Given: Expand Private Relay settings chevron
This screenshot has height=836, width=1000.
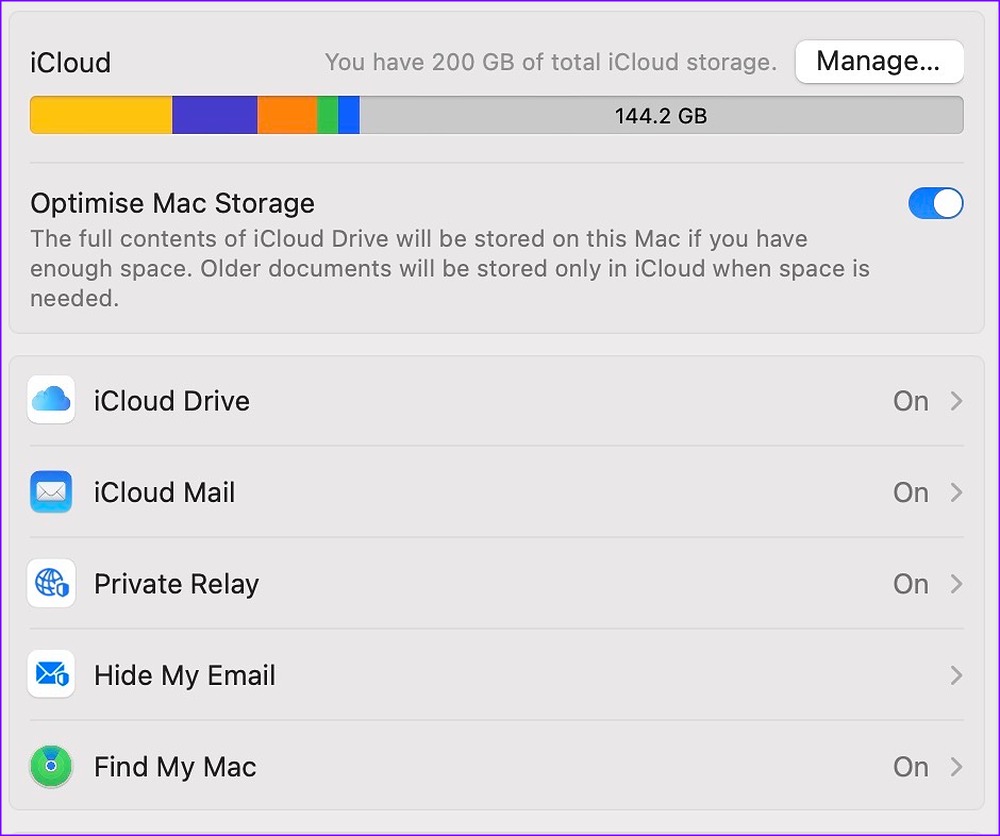Looking at the screenshot, I should pos(956,584).
